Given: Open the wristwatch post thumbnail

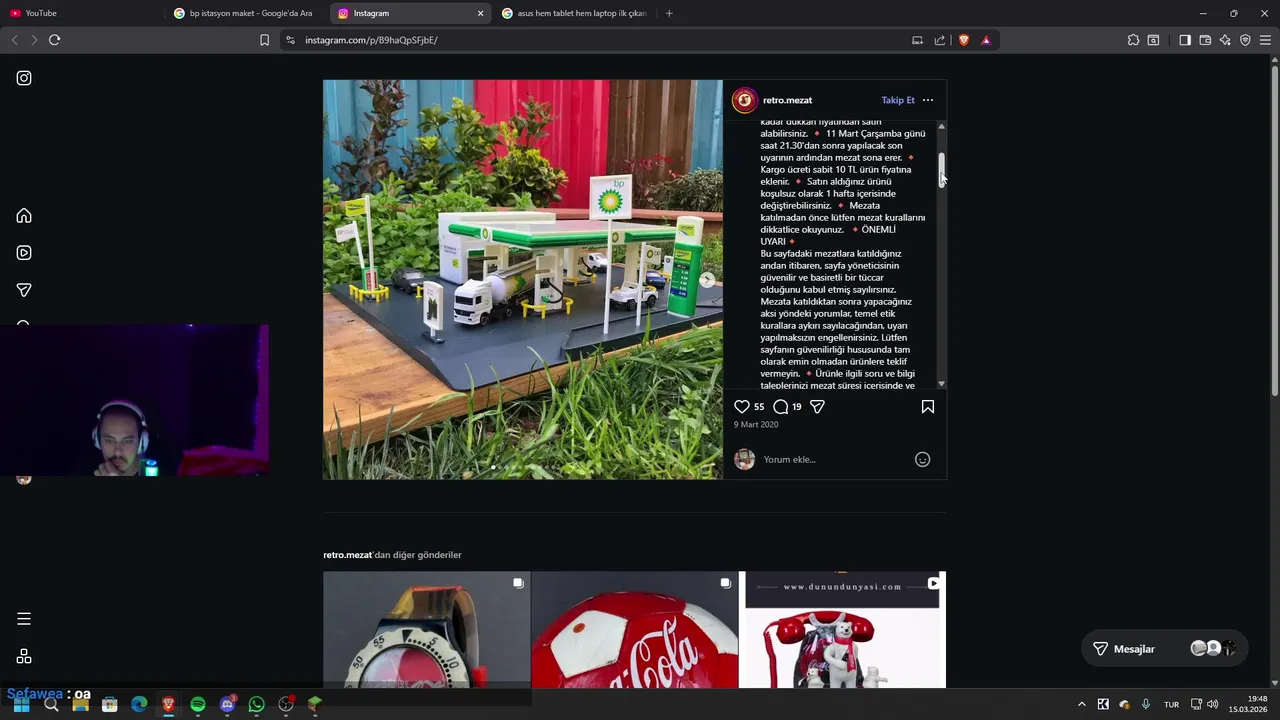Looking at the screenshot, I should pyautogui.click(x=426, y=630).
